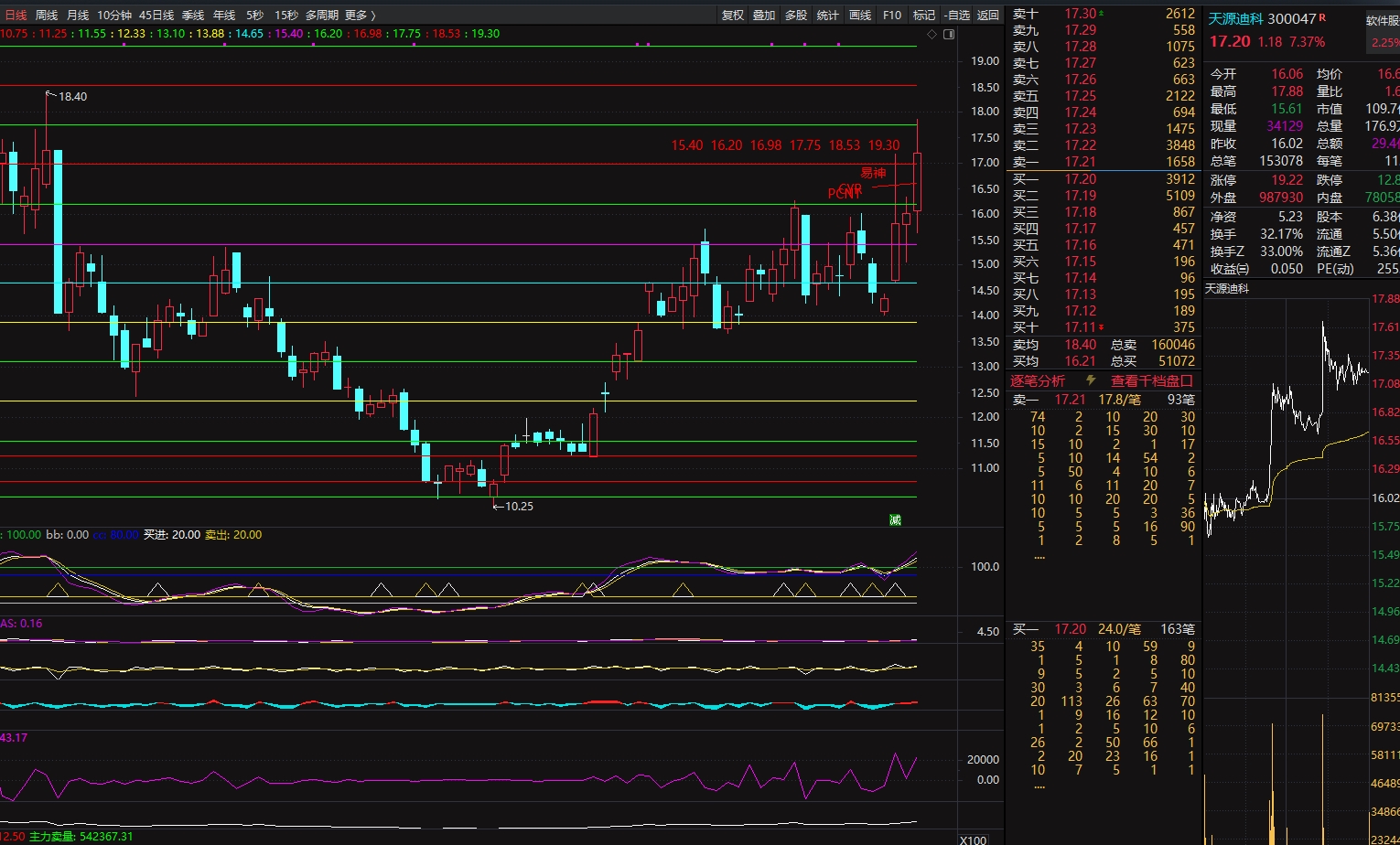Click the 叠加 overlay button

click(x=764, y=15)
